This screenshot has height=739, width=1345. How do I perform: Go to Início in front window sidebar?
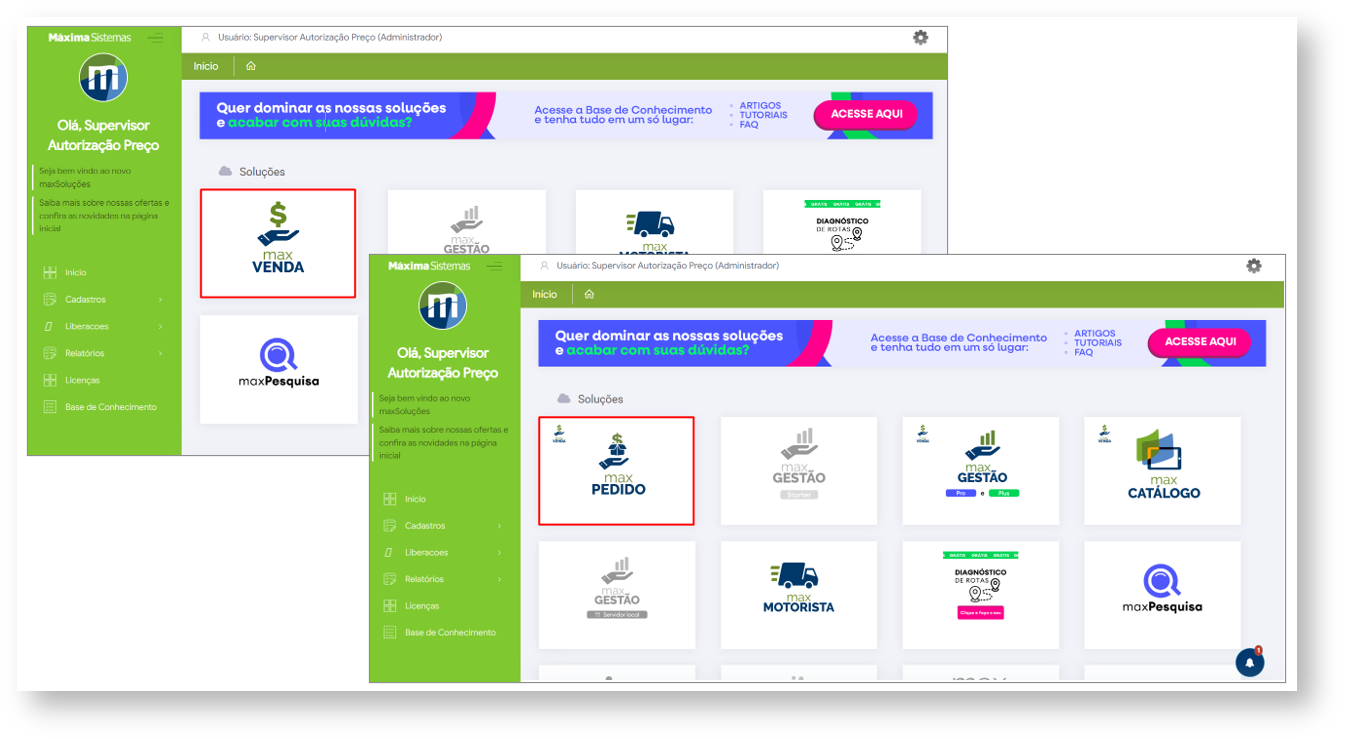(415, 499)
